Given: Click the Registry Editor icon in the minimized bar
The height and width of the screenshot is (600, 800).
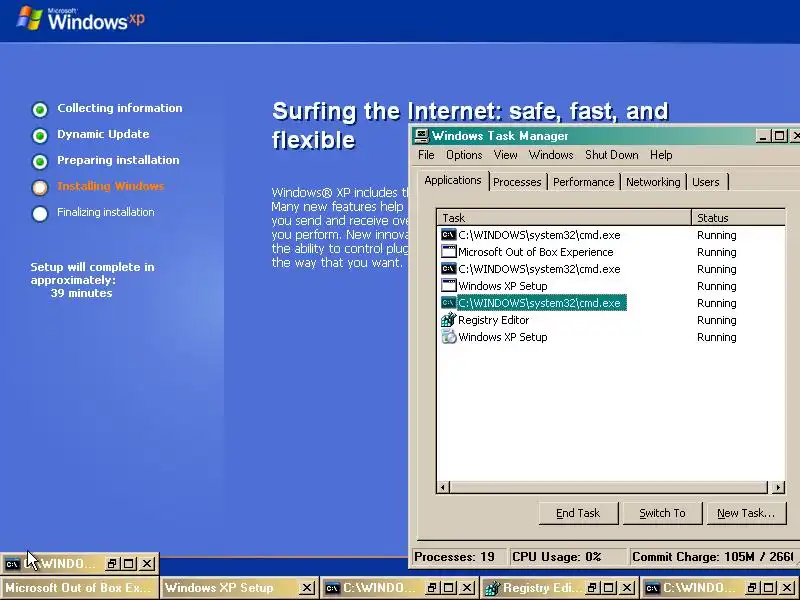Looking at the screenshot, I should pos(492,588).
